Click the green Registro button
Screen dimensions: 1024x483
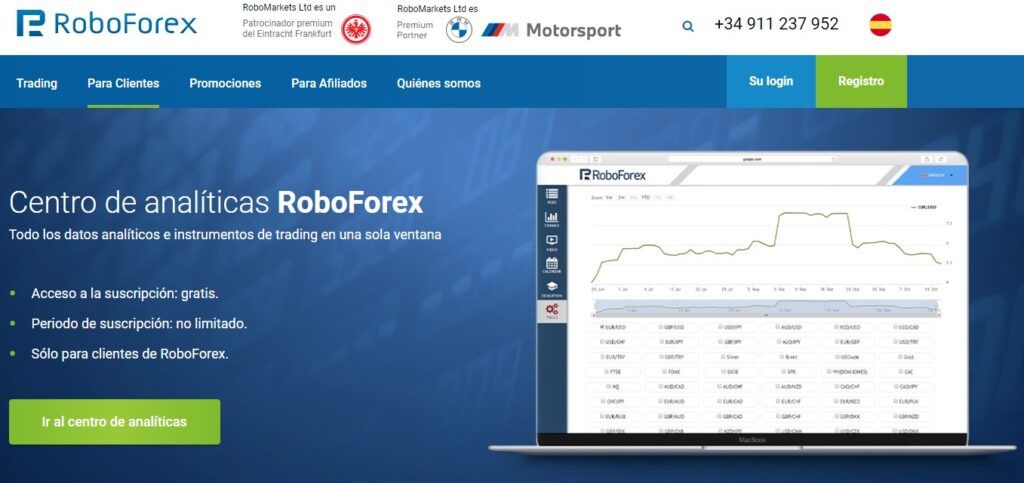tap(861, 82)
